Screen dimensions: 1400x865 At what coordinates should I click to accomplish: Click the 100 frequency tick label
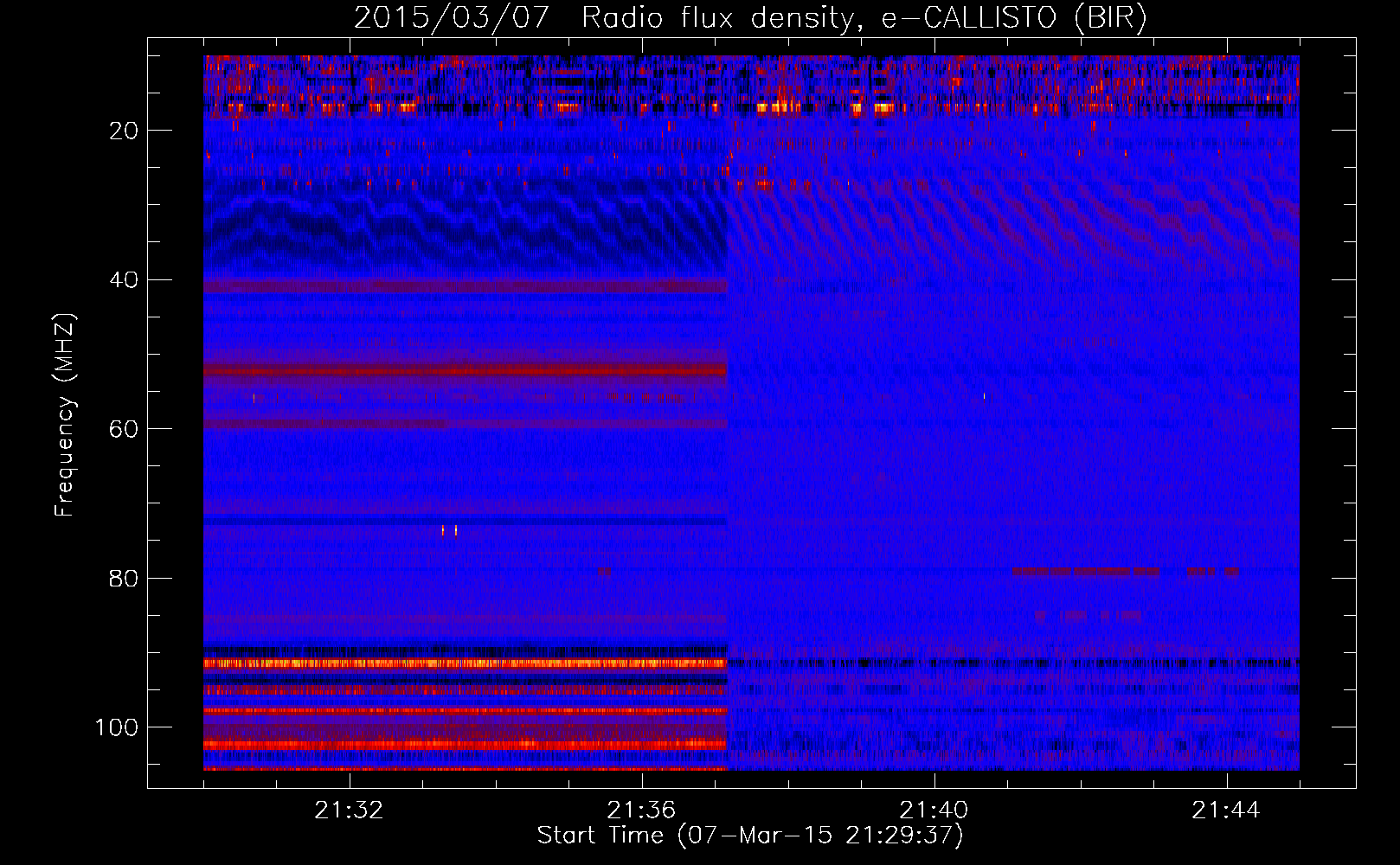[118, 727]
